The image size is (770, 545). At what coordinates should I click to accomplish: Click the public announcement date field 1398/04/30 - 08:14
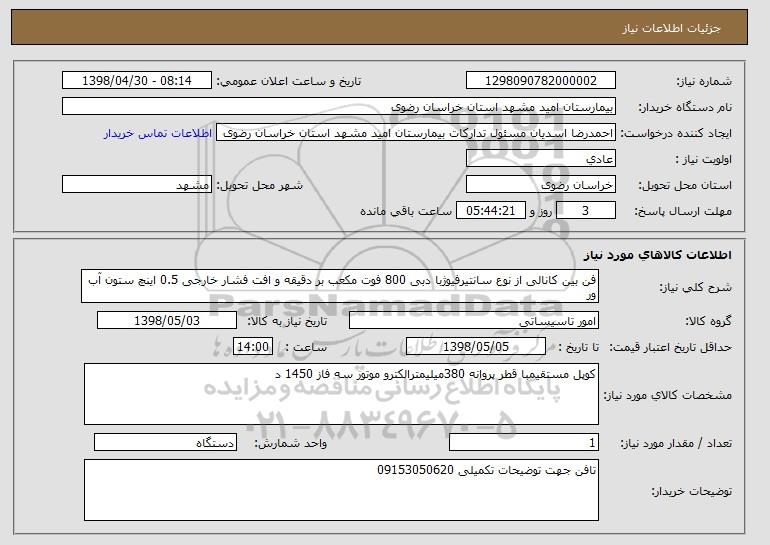(137, 81)
